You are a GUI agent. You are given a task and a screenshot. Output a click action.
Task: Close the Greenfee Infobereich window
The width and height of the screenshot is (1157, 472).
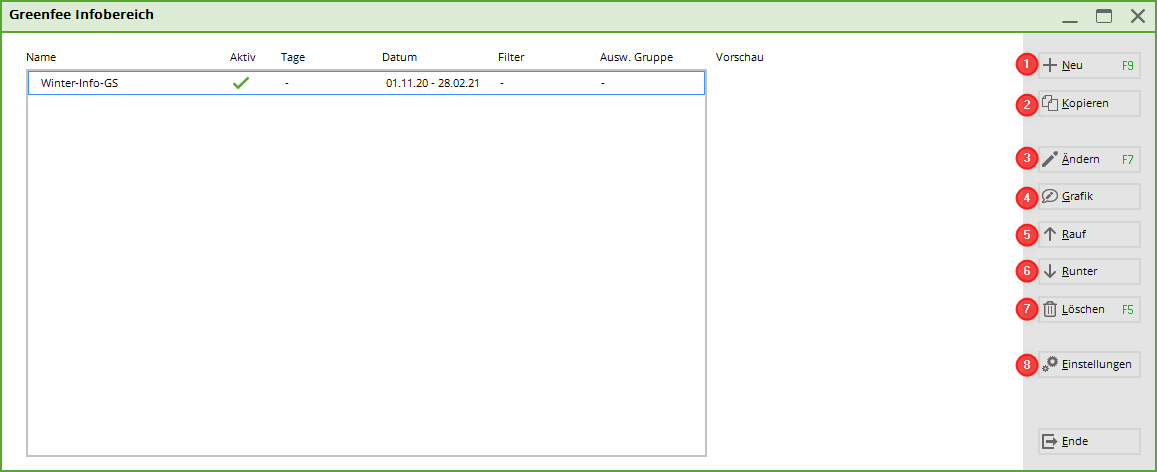[x=1138, y=16]
